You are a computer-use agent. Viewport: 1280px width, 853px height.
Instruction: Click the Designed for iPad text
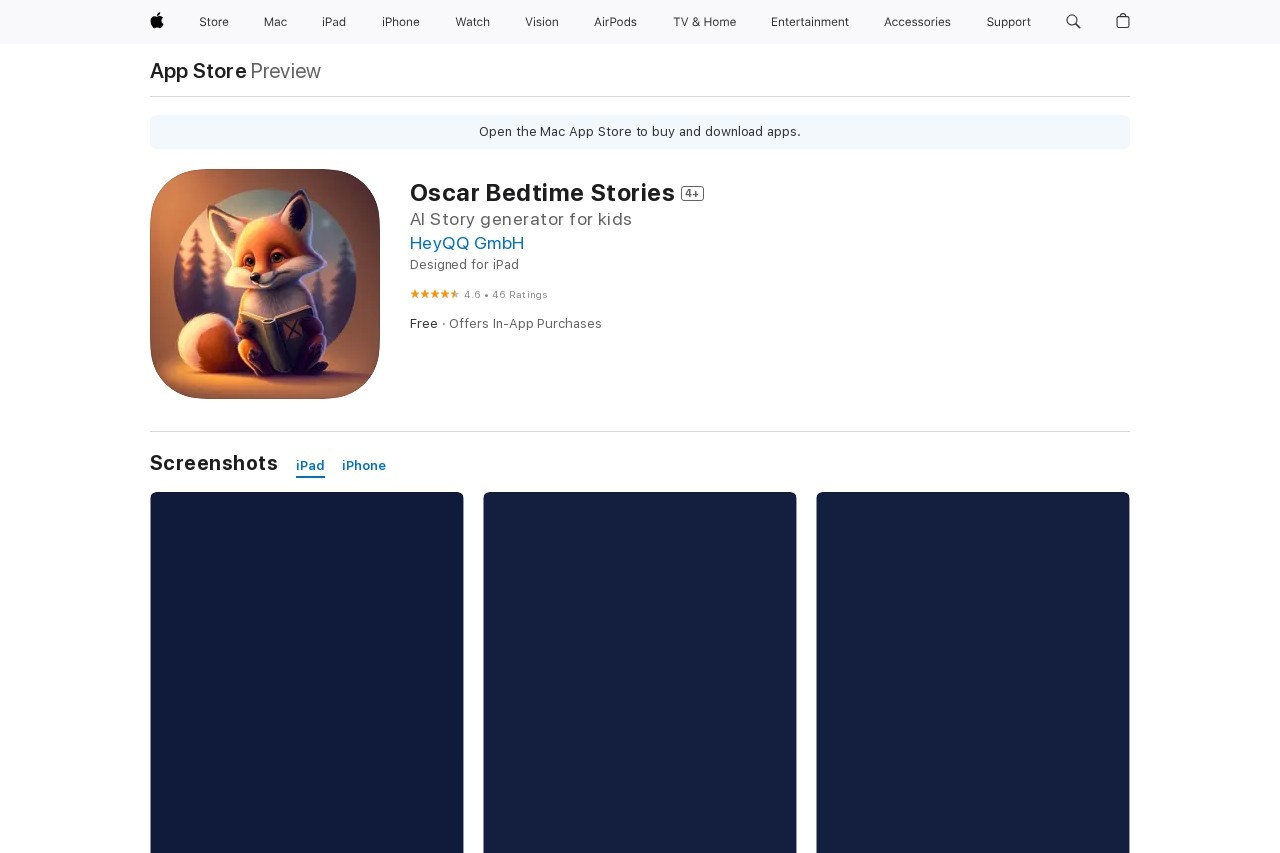click(464, 265)
